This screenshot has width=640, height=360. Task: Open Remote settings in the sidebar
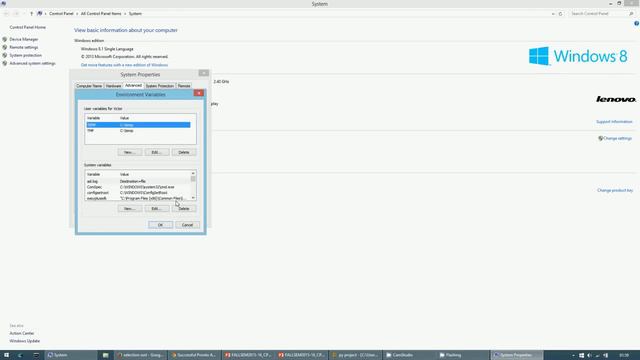[x=24, y=47]
